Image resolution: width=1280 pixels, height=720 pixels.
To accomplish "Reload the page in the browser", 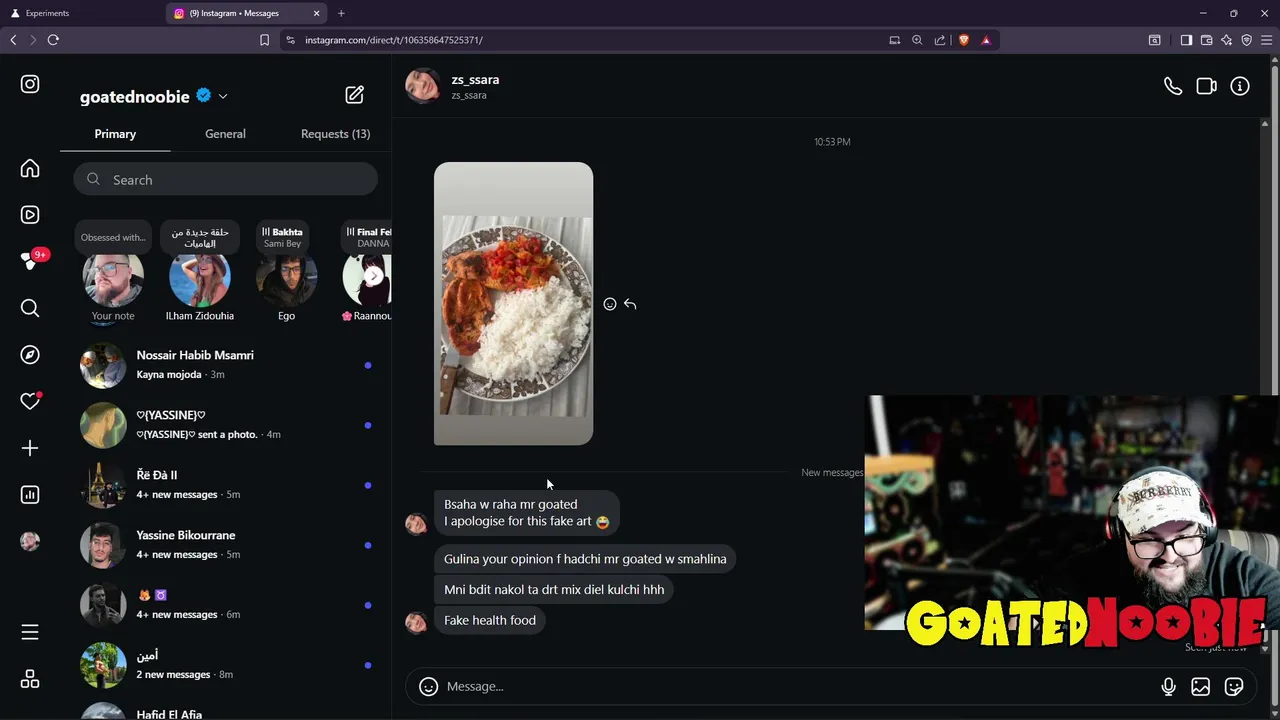I will (53, 40).
